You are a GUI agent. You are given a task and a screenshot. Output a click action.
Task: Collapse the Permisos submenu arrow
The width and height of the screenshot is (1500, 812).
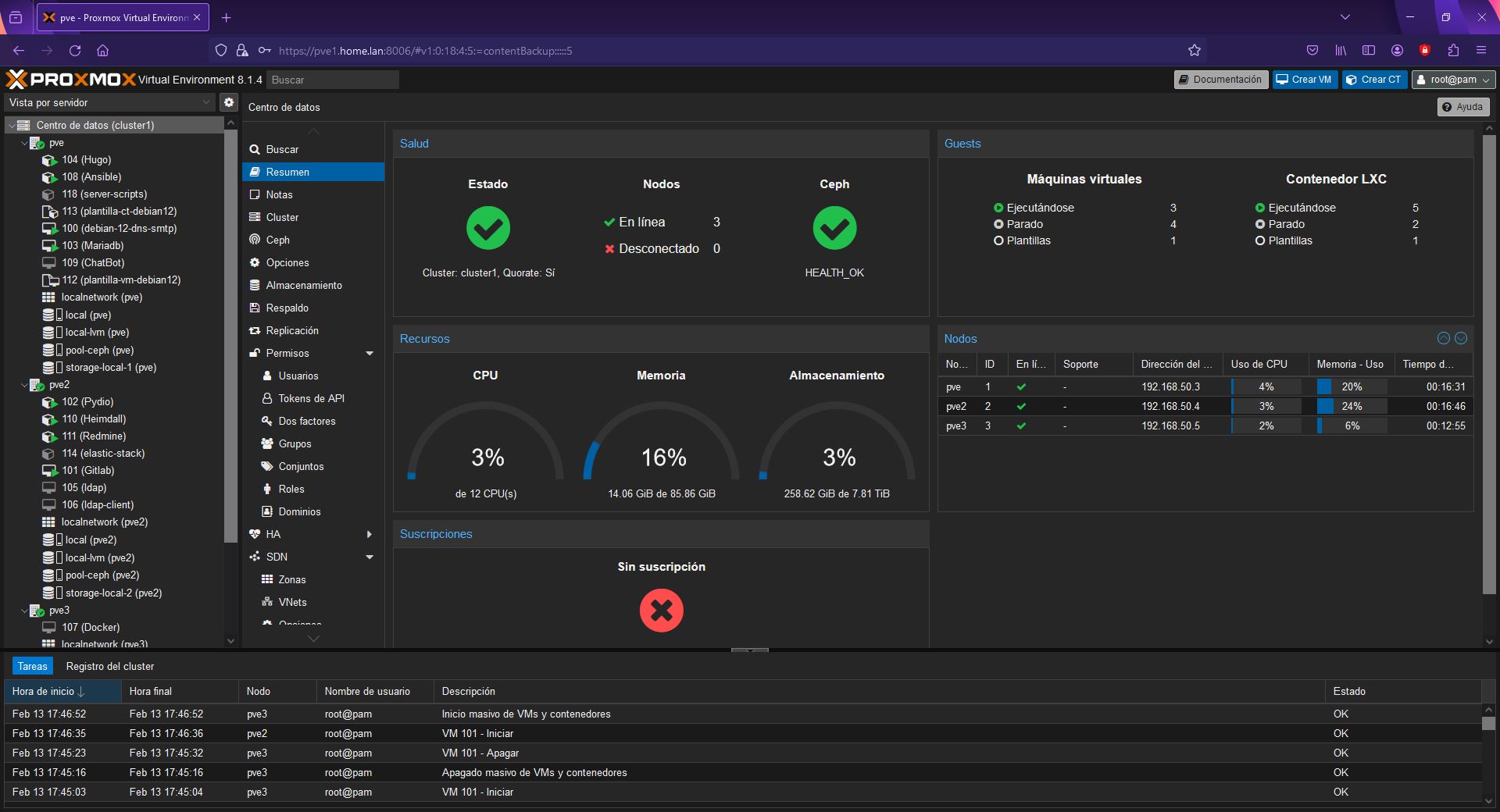(x=370, y=353)
